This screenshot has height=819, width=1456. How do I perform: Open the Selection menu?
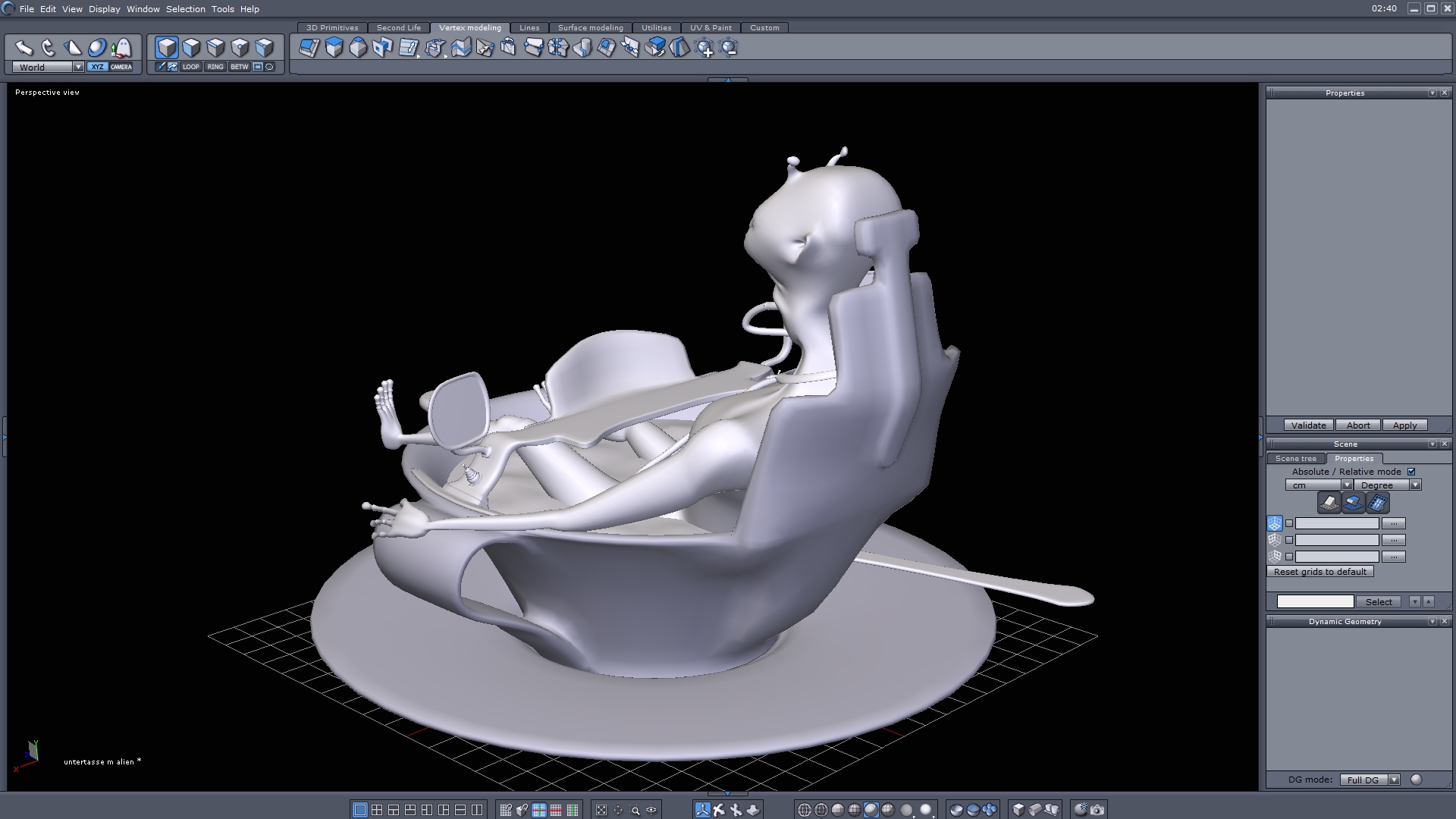tap(185, 9)
